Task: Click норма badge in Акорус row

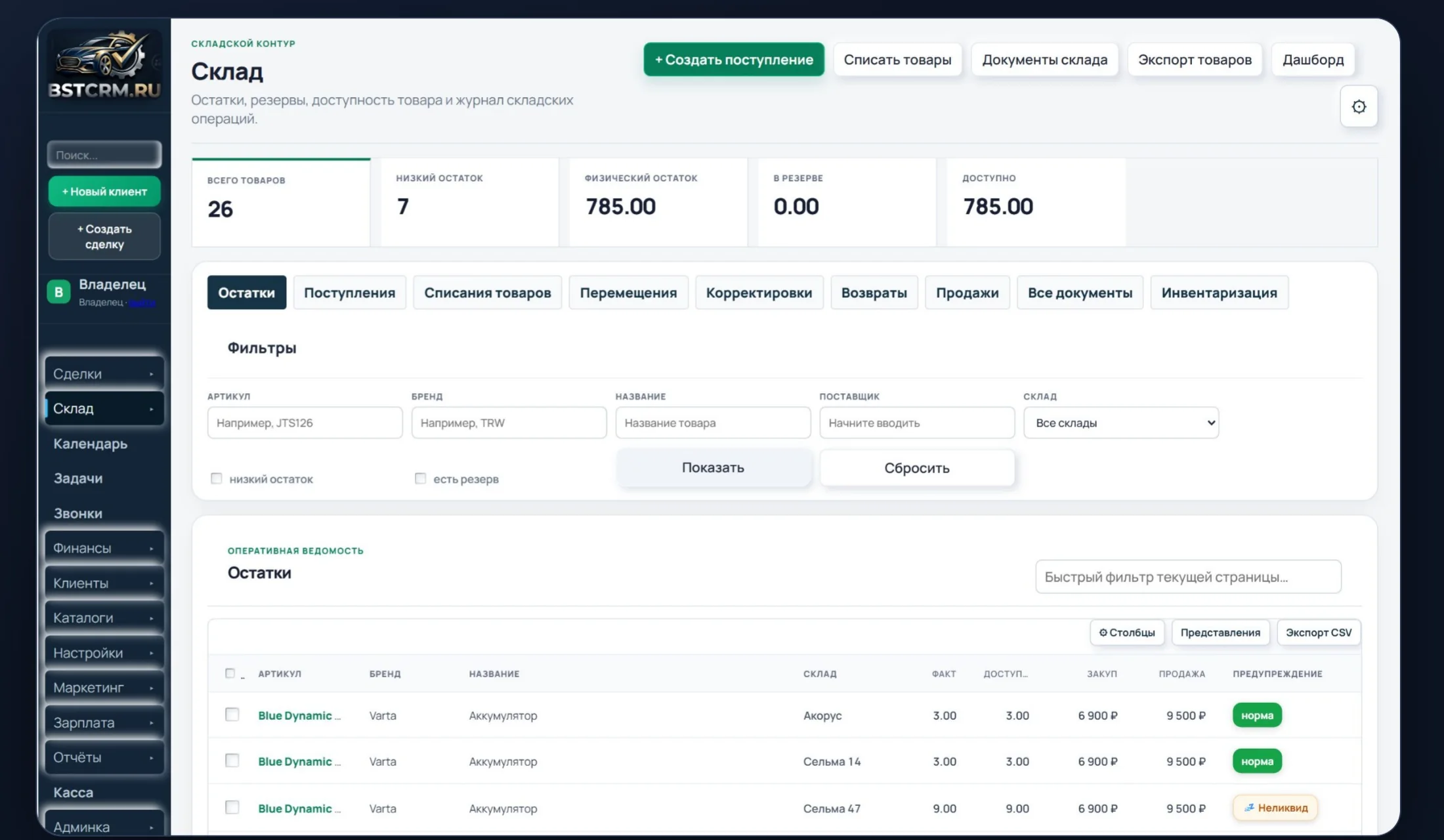Action: tap(1257, 715)
